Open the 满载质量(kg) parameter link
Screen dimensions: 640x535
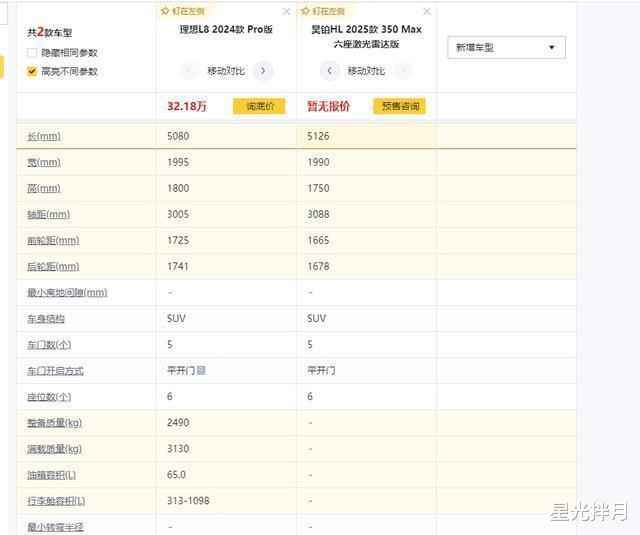(x=54, y=449)
